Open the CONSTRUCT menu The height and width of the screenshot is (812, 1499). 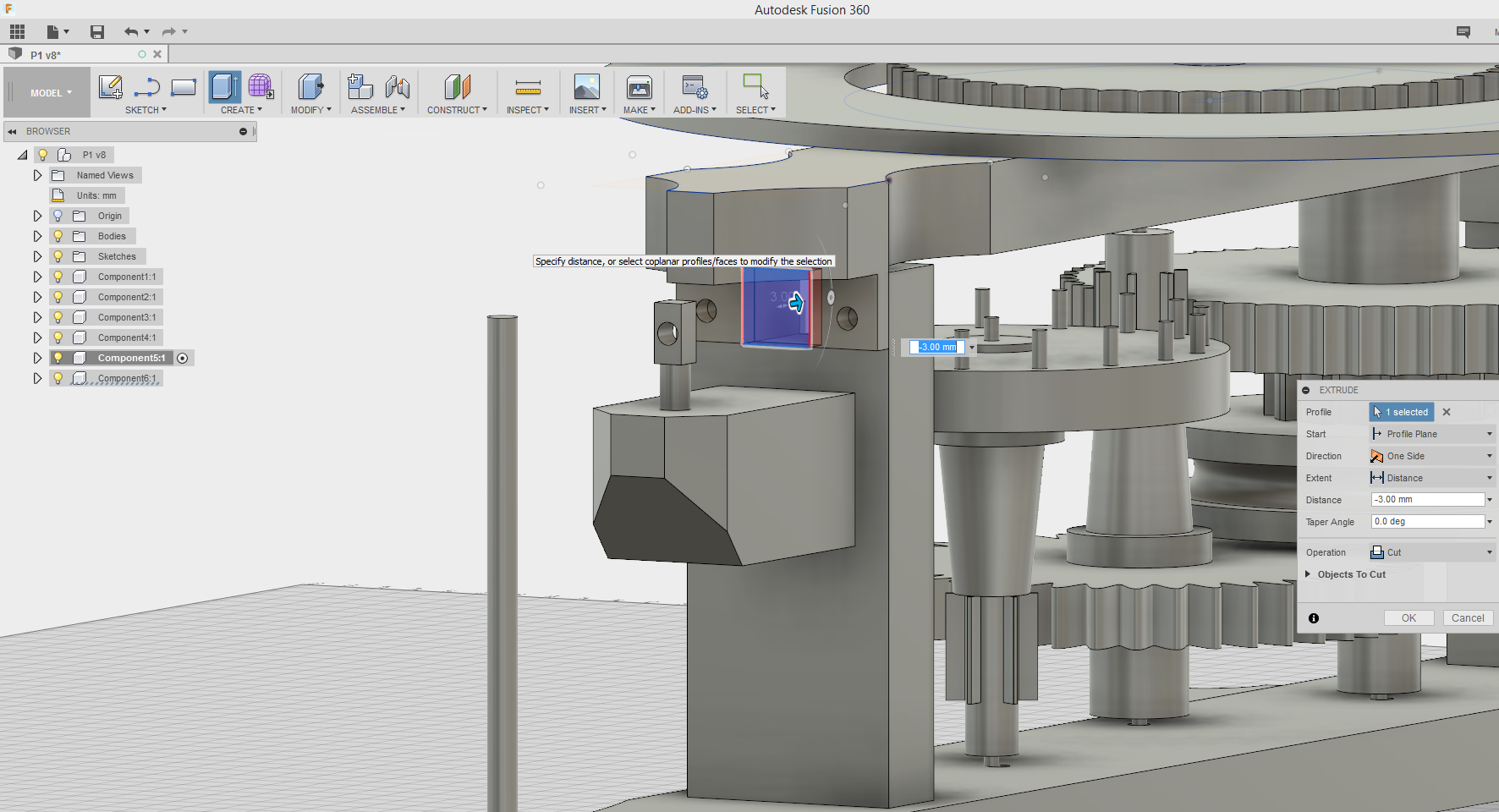pyautogui.click(x=457, y=110)
